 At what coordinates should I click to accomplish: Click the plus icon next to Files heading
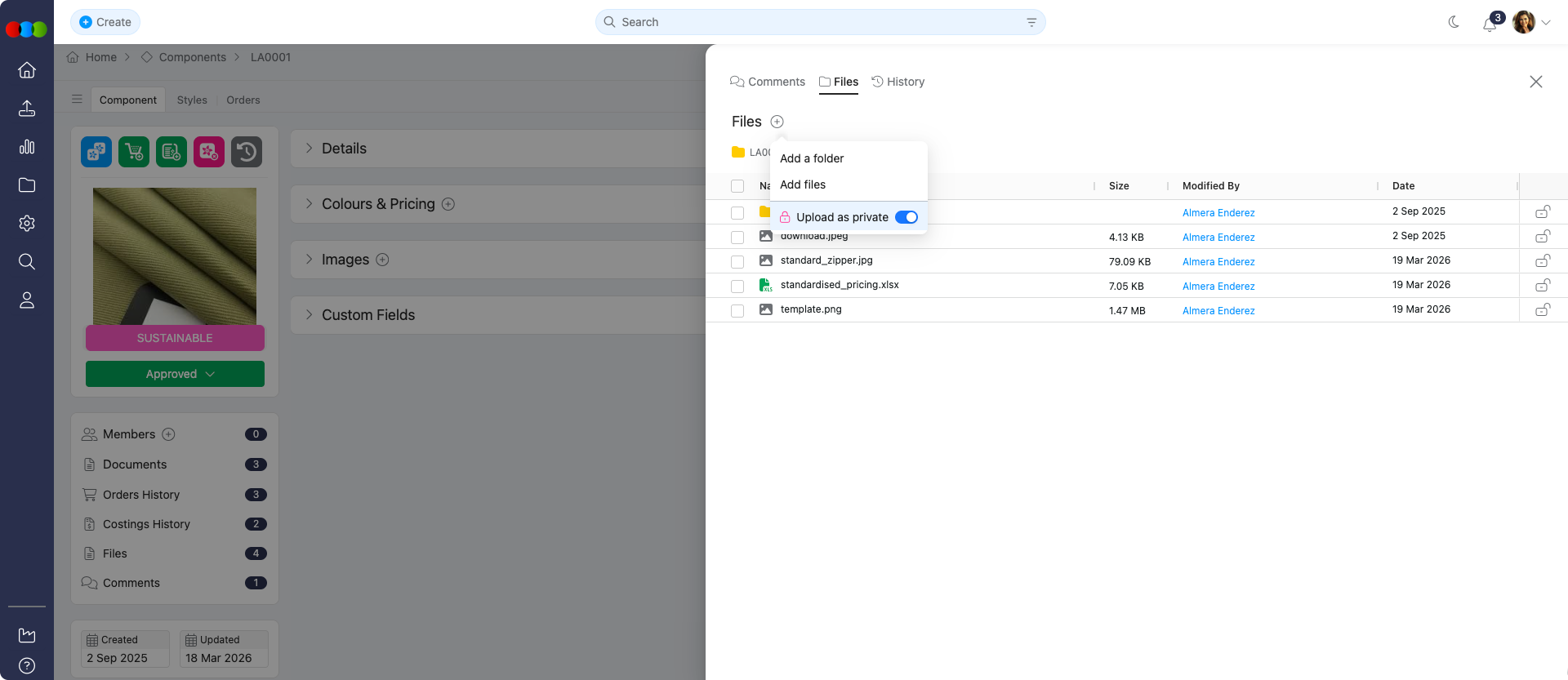tap(777, 122)
